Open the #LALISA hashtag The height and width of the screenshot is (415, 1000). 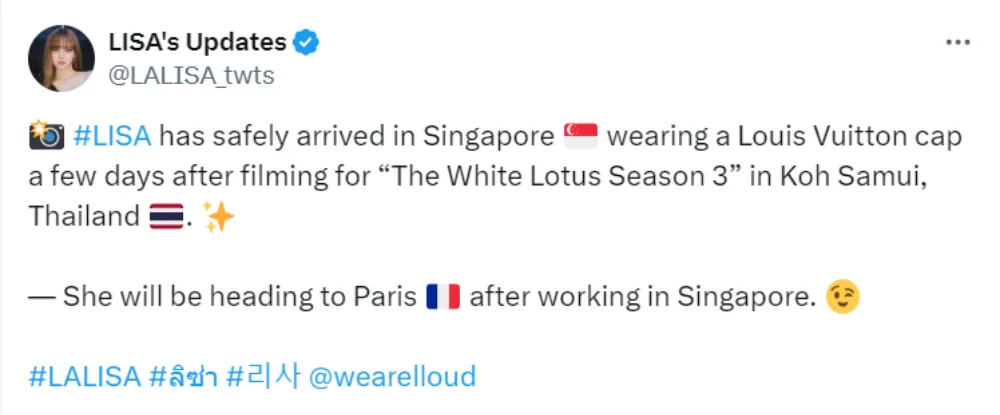84,377
